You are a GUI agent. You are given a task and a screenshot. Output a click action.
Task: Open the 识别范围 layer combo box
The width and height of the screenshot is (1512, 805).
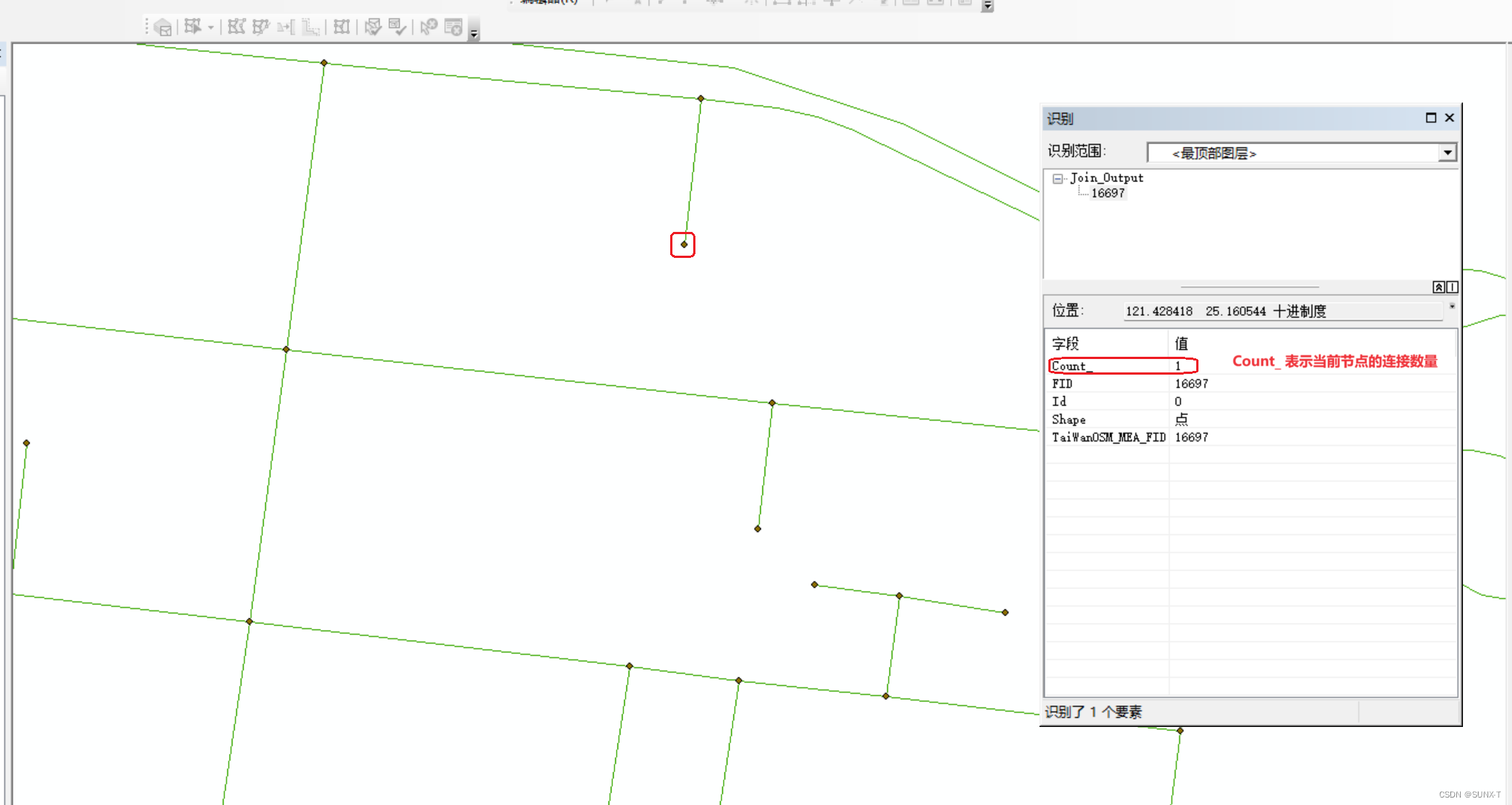click(x=1301, y=152)
